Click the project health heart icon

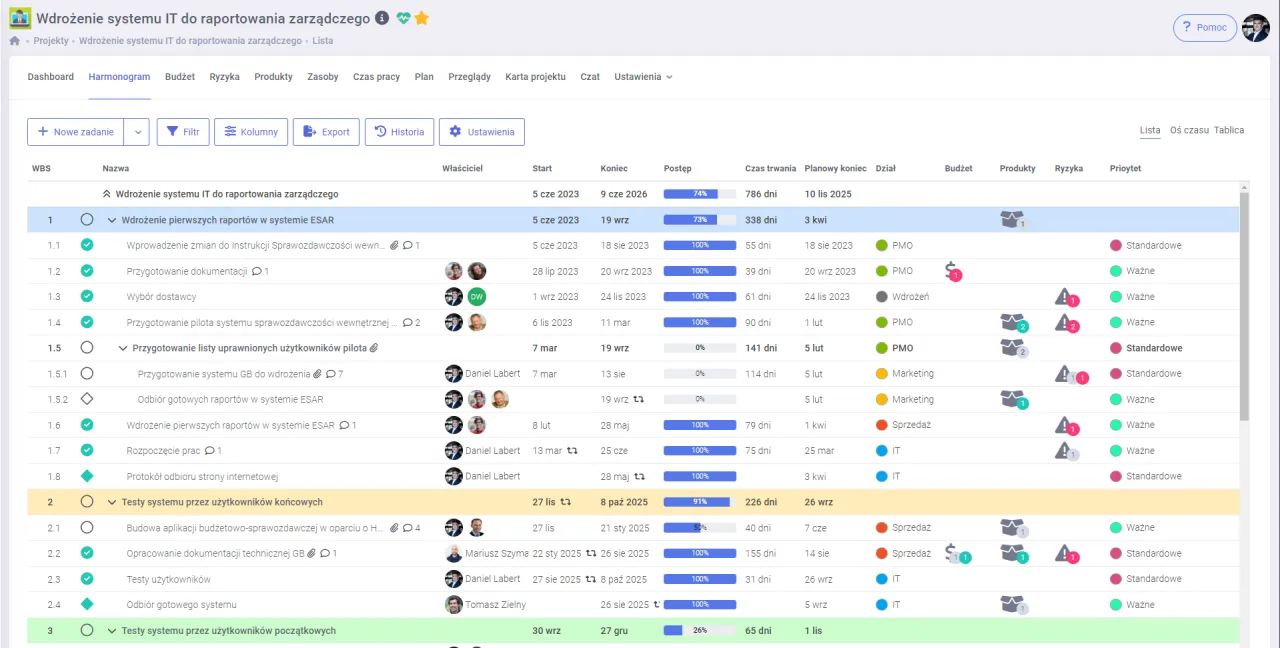pyautogui.click(x=403, y=18)
